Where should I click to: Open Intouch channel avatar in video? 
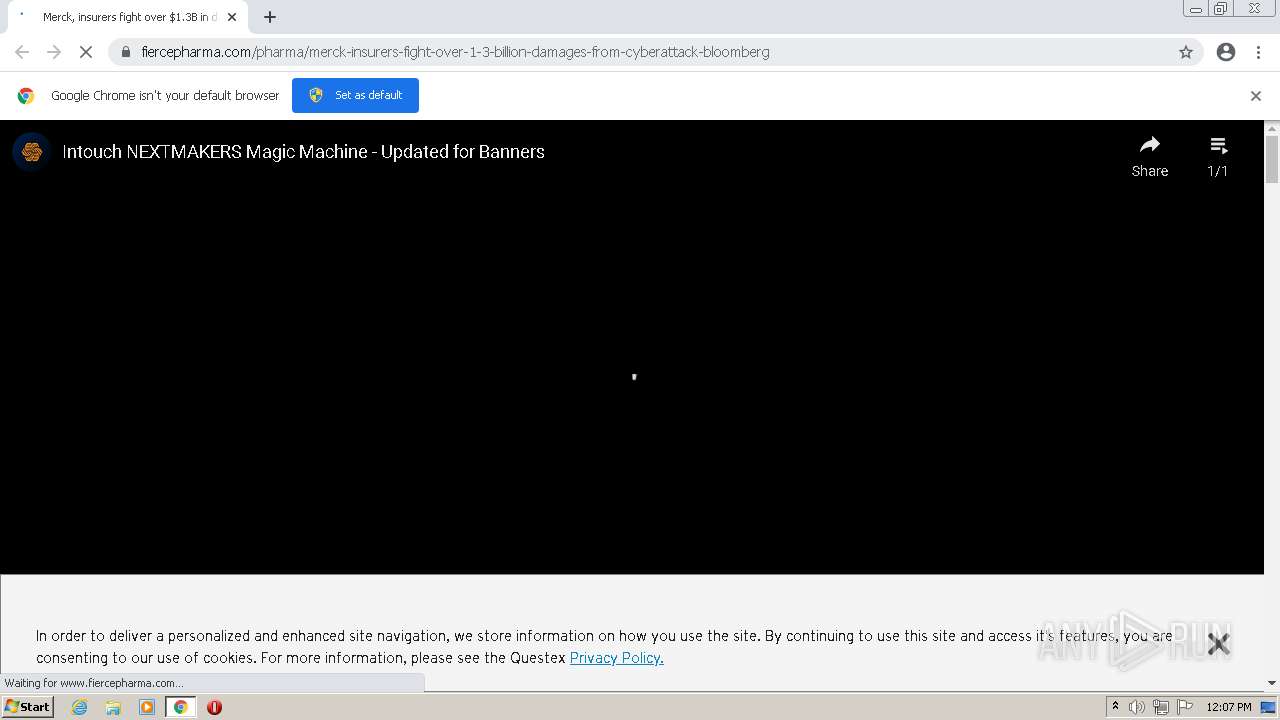click(x=31, y=152)
